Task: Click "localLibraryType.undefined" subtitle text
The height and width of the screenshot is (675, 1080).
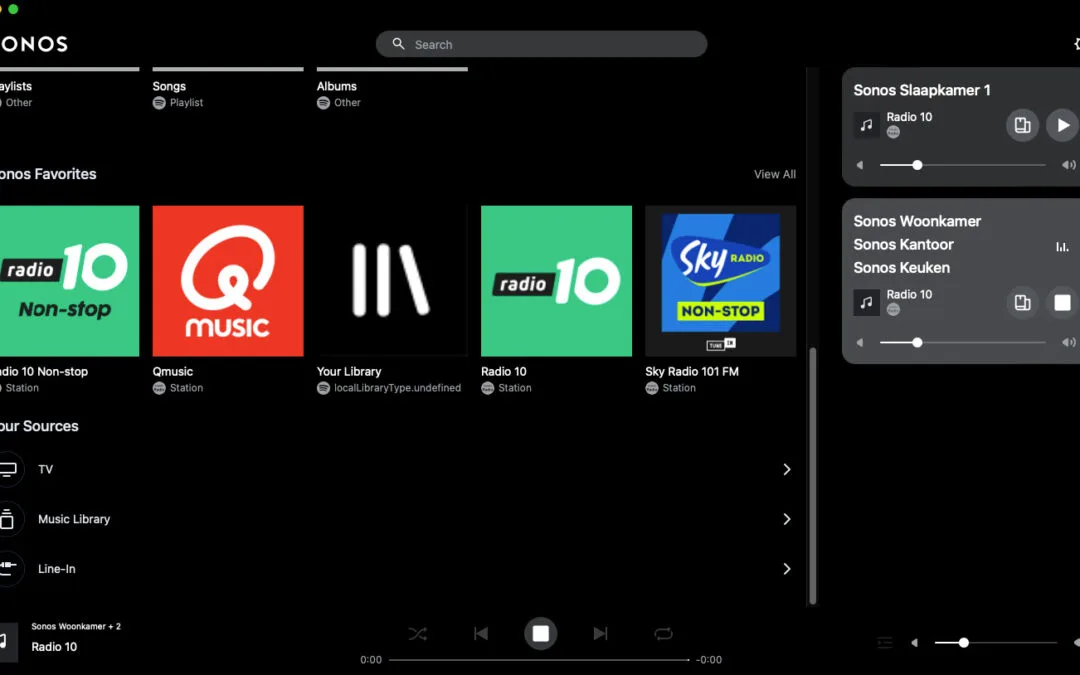Action: 397,388
